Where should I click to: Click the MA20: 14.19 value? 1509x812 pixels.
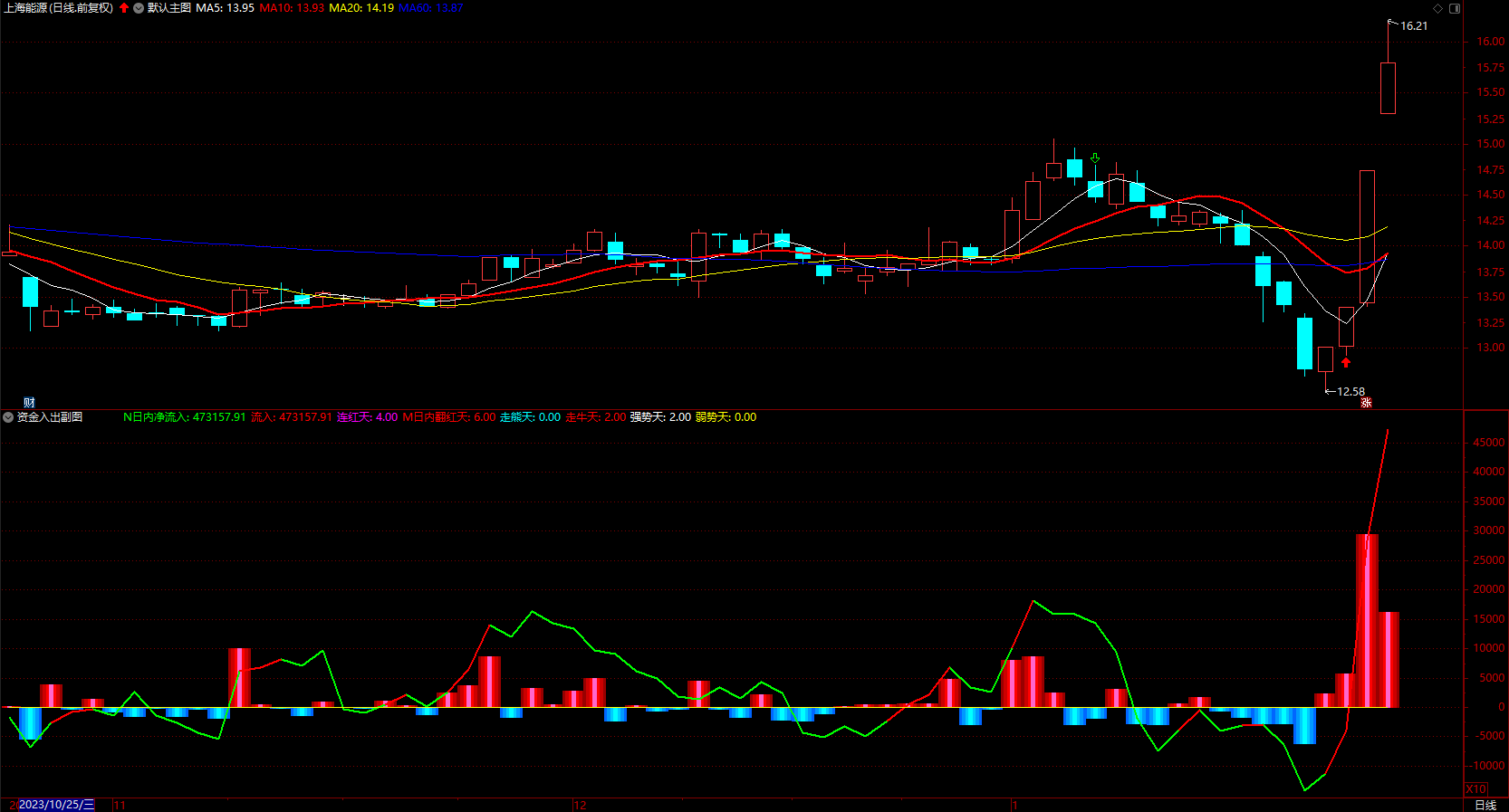pyautogui.click(x=361, y=8)
